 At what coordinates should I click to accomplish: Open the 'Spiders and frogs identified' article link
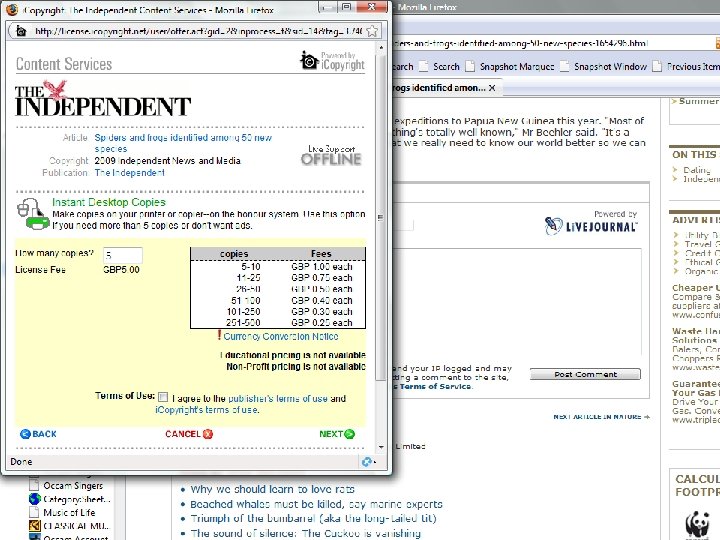pyautogui.click(x=183, y=143)
